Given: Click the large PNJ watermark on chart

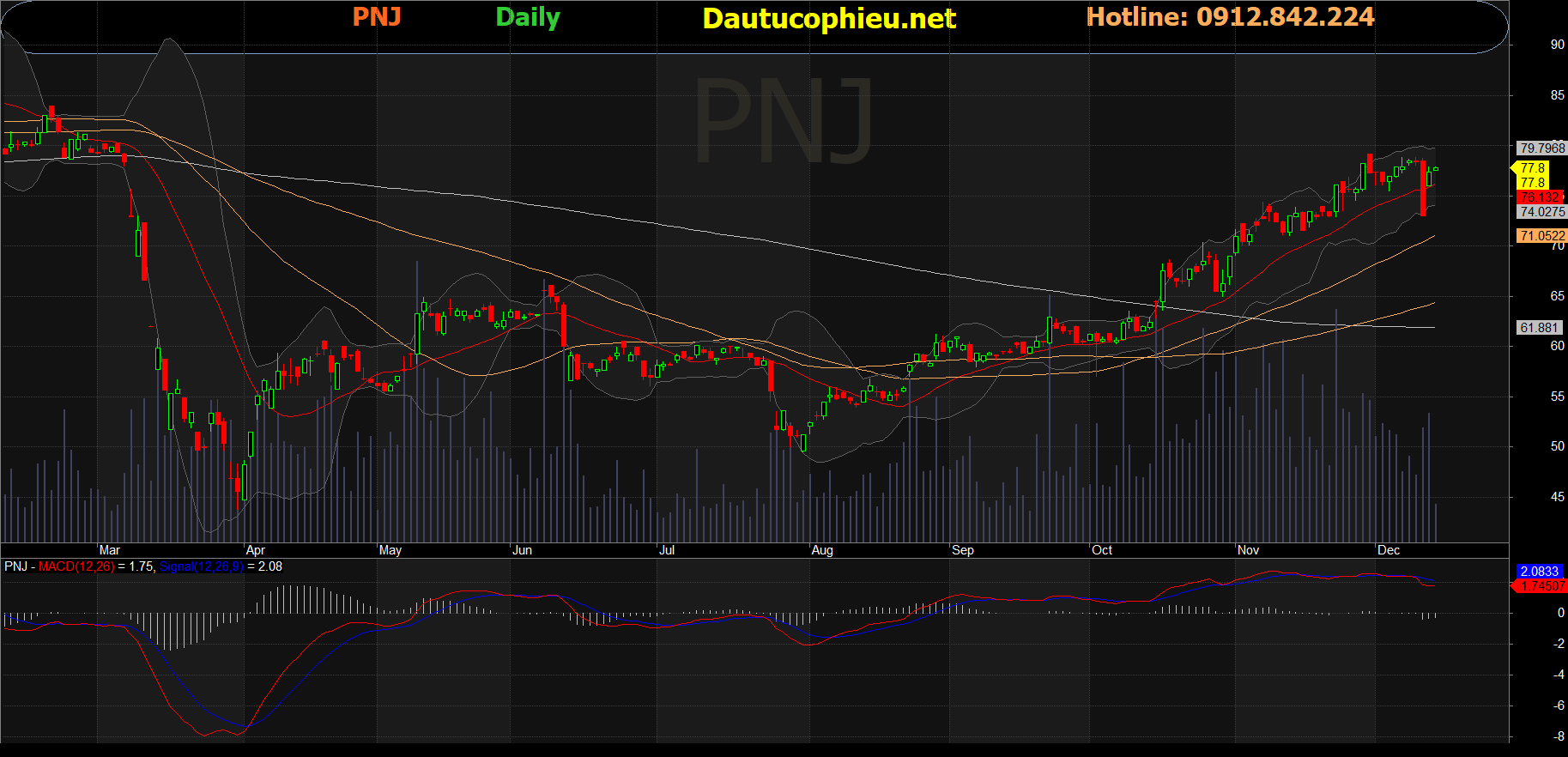Looking at the screenshot, I should 784,120.
